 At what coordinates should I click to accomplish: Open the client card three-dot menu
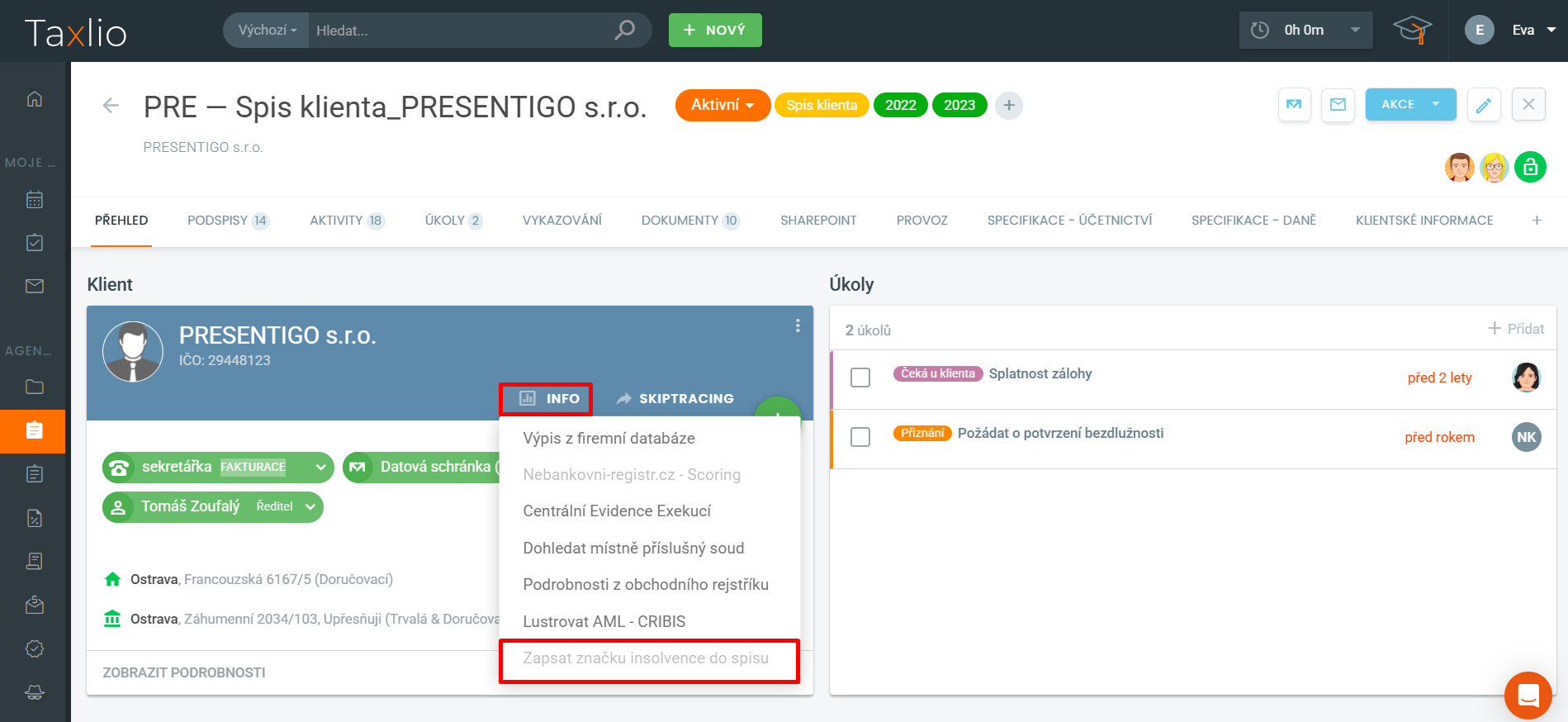[x=798, y=325]
